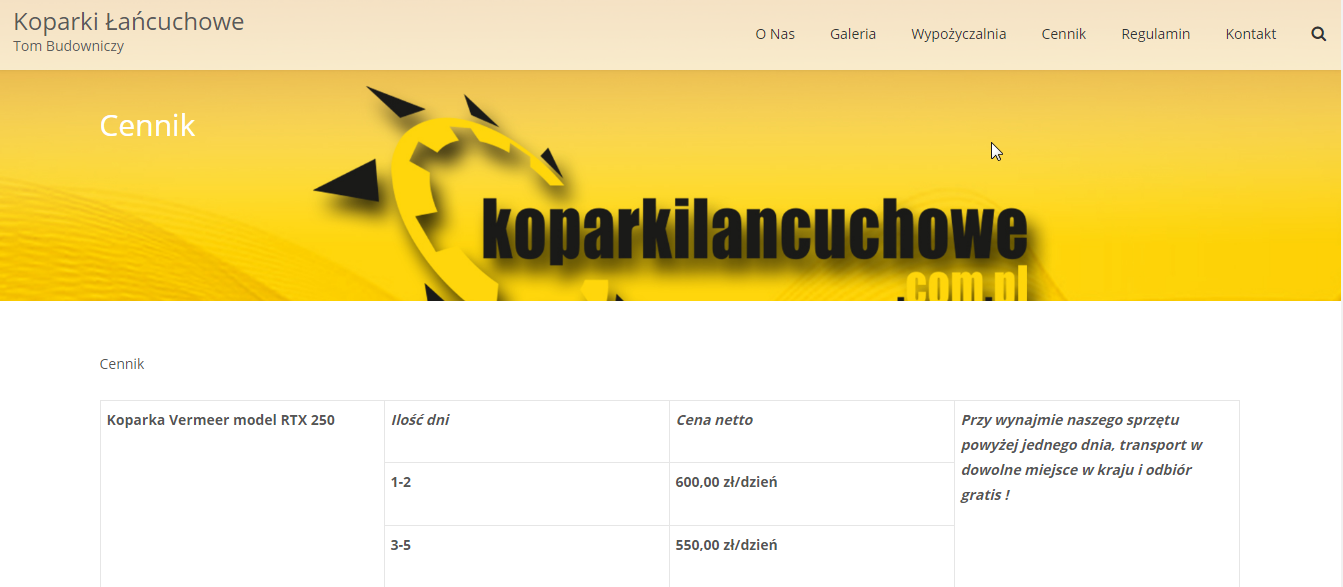This screenshot has height=587, width=1343.
Task: Click the Cennik breadcrumb text above the table
Action: 122,364
